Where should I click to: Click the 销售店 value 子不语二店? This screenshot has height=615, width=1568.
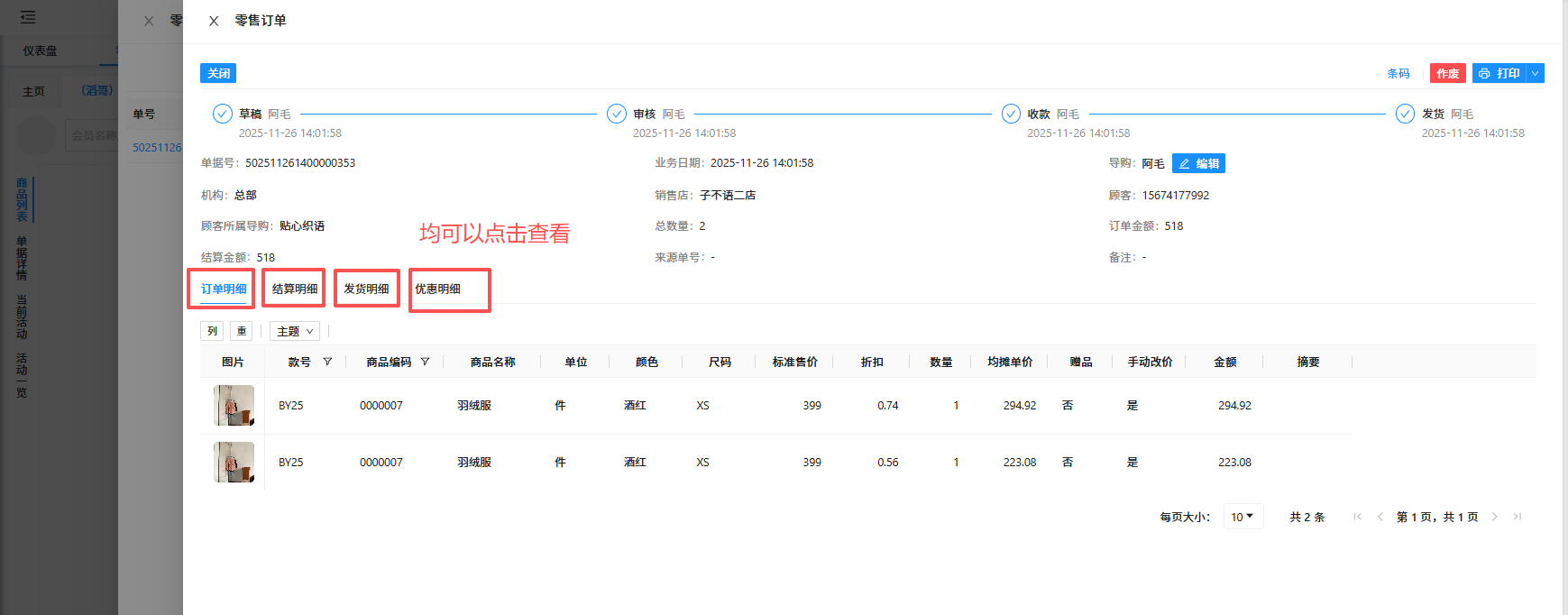(728, 195)
